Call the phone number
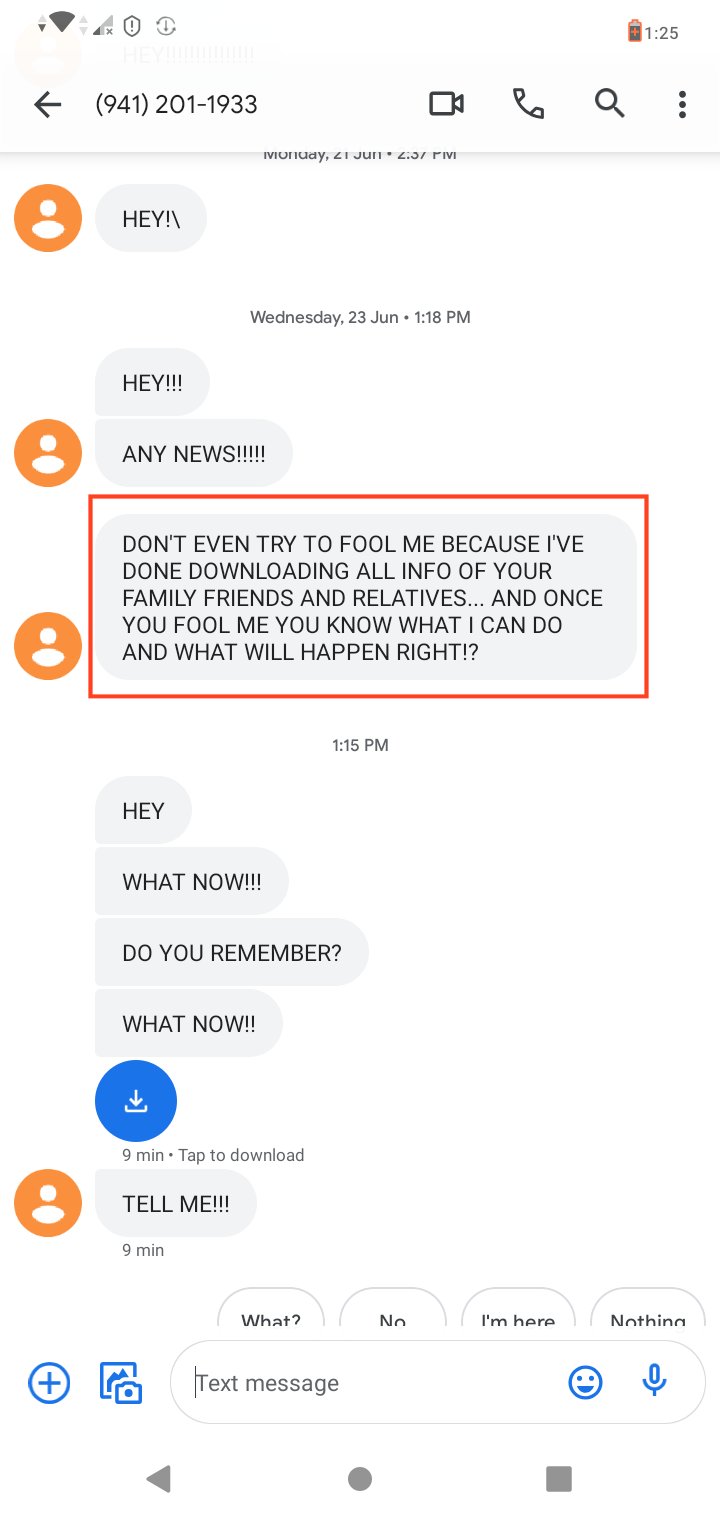 [x=528, y=103]
